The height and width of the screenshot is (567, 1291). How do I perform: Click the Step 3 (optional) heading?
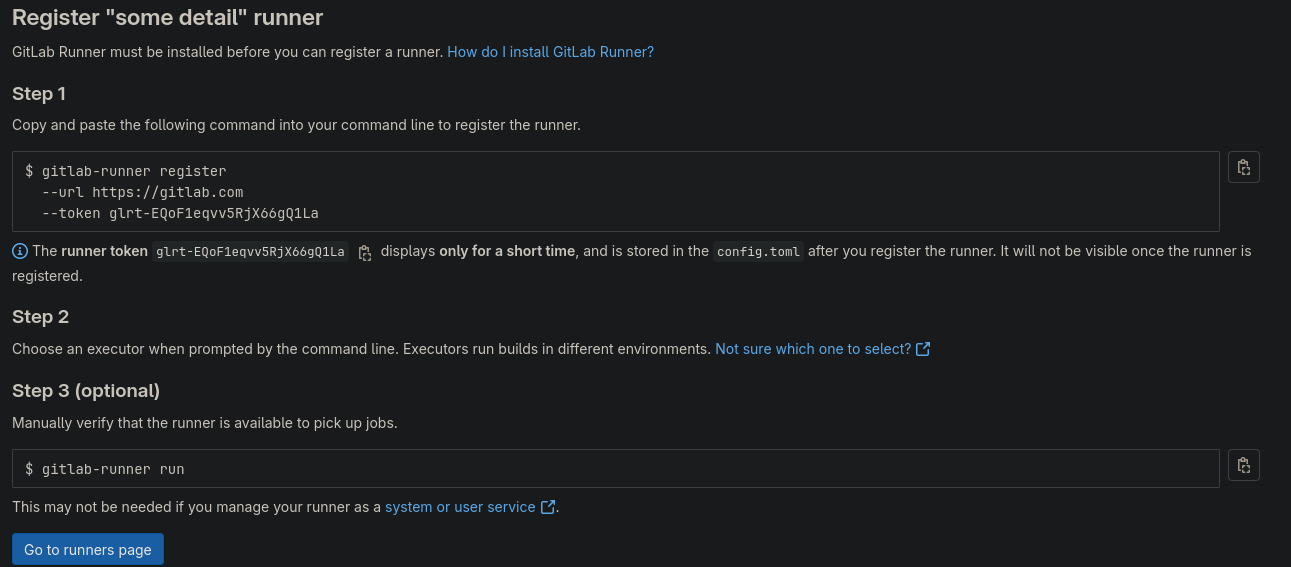86,391
